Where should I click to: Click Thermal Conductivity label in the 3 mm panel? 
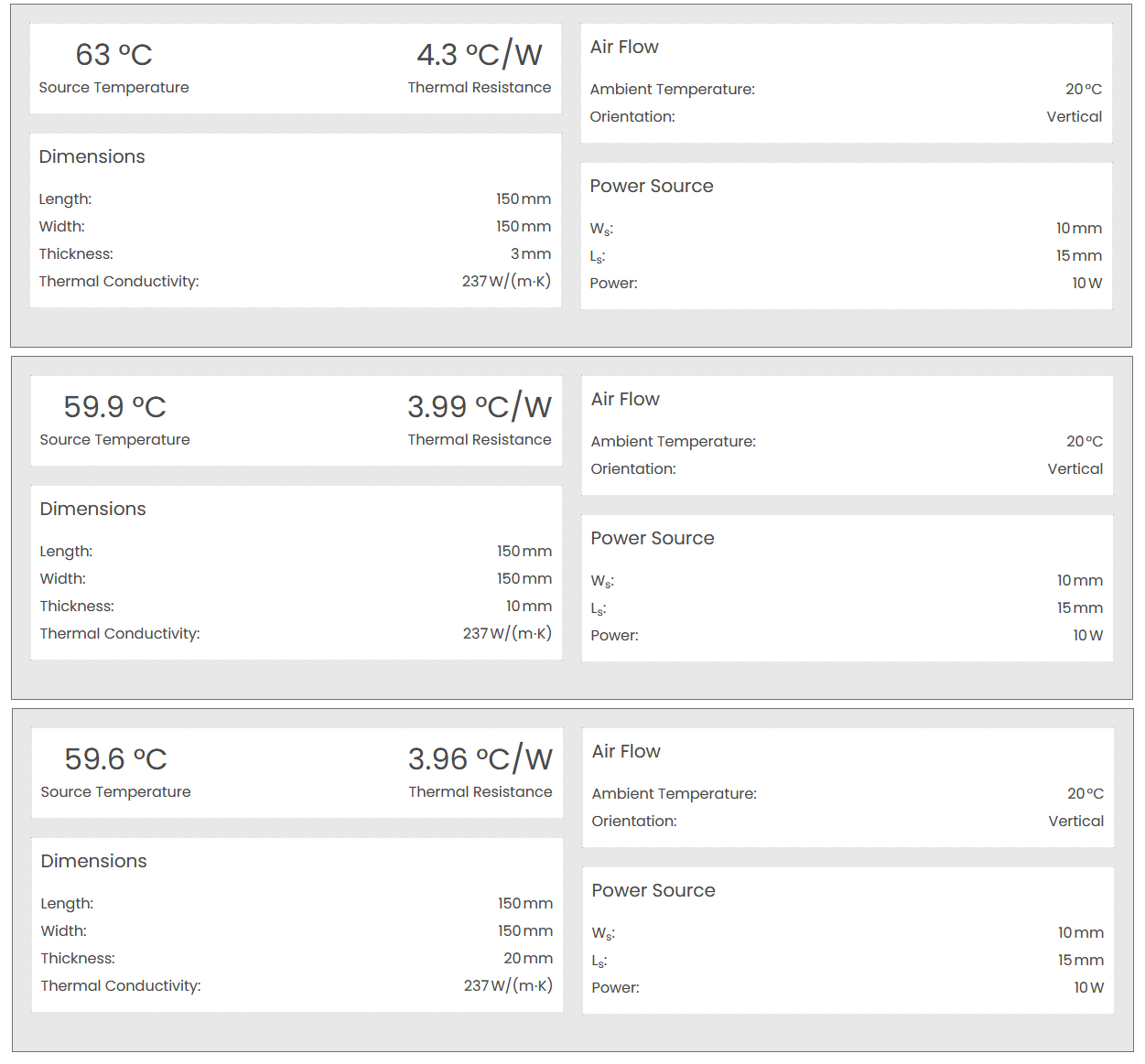(119, 282)
